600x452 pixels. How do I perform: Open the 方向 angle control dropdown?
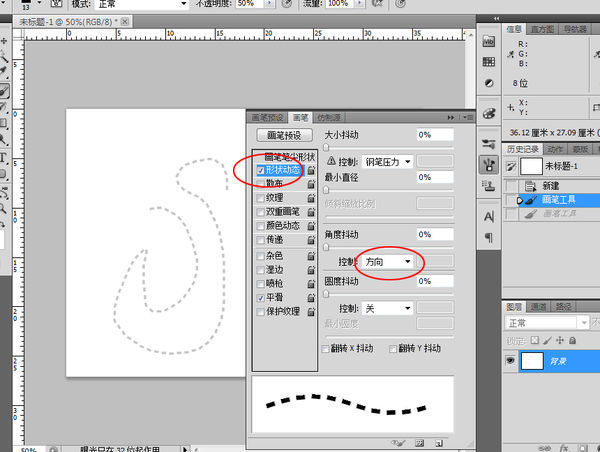388,262
